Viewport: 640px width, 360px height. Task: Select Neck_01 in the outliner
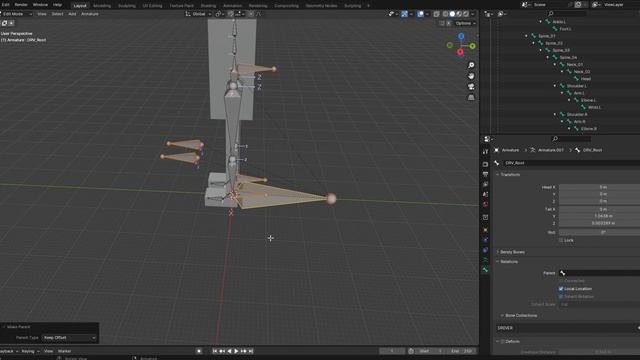point(575,64)
